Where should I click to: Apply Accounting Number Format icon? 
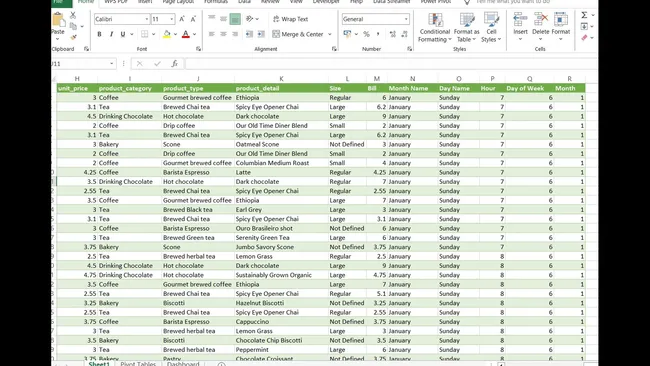(347, 34)
